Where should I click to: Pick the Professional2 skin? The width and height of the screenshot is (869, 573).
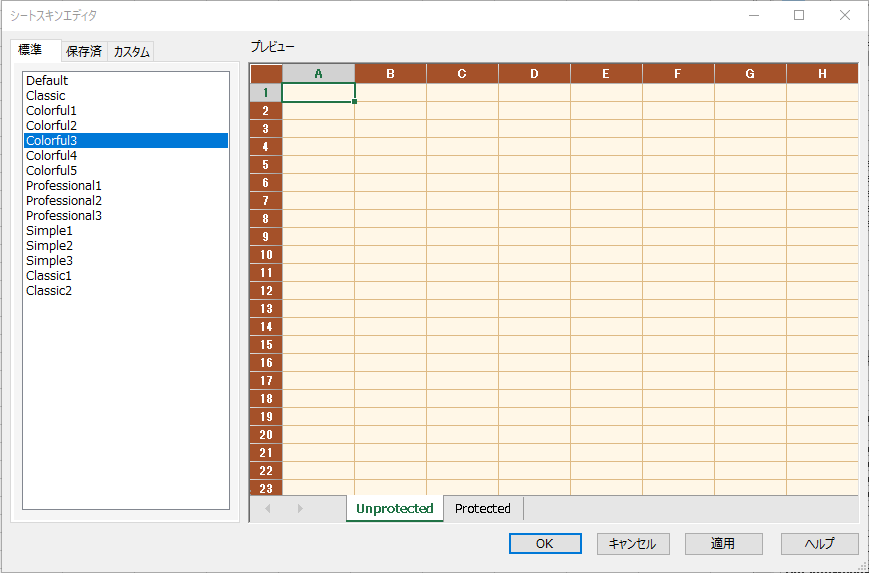64,201
